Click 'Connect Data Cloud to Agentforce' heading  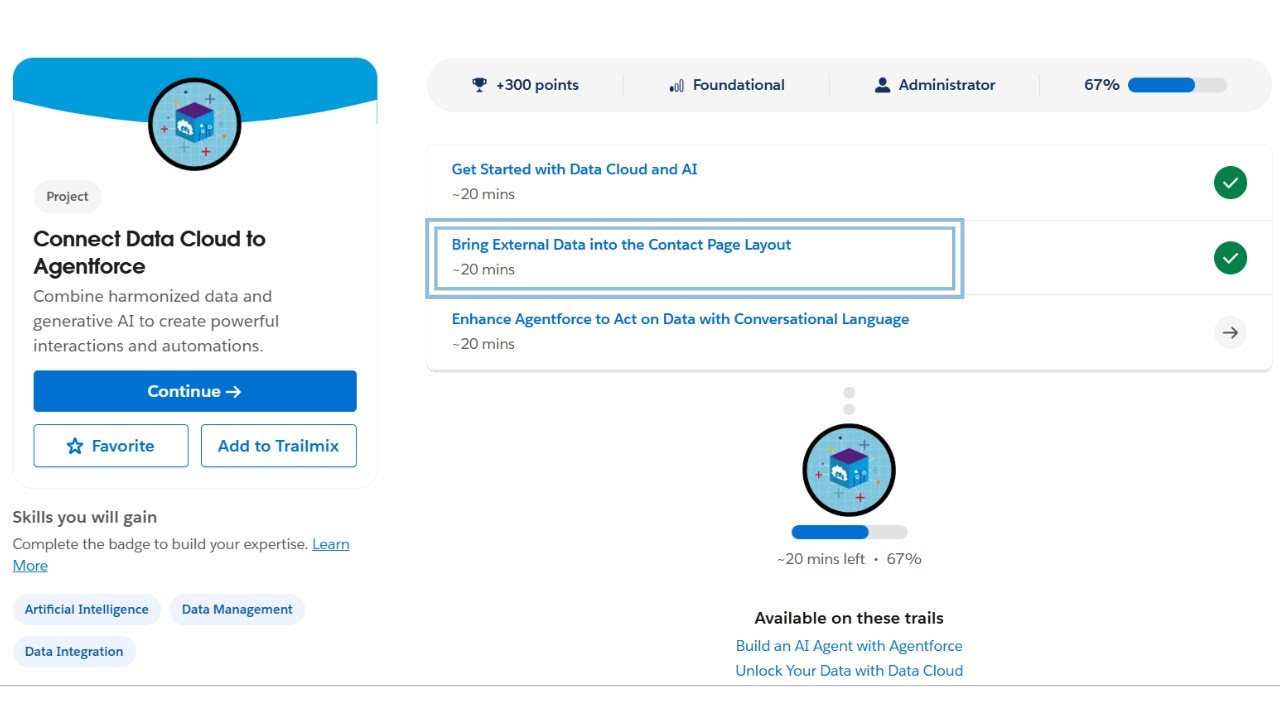[150, 252]
